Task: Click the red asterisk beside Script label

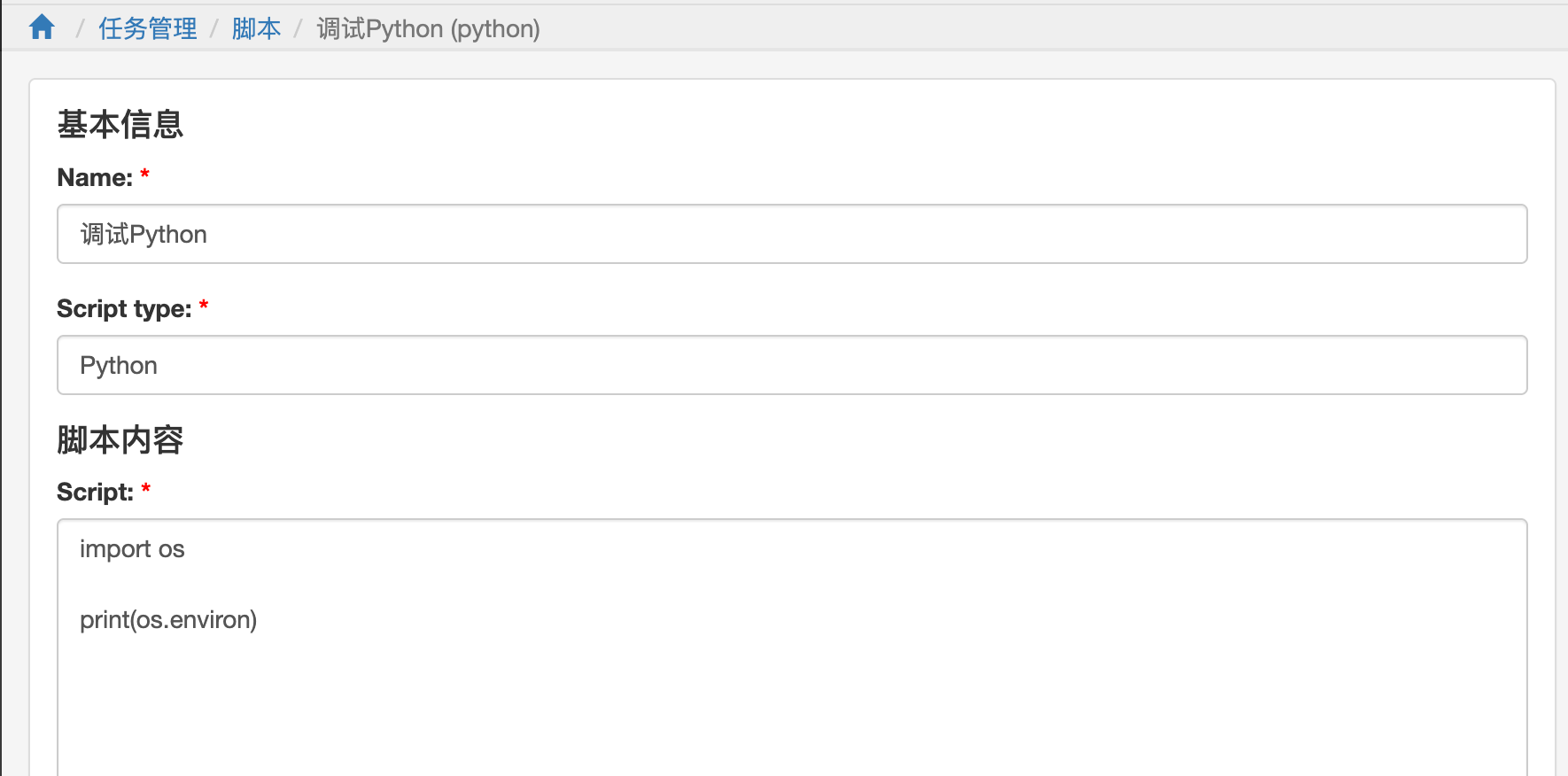Action: (146, 489)
